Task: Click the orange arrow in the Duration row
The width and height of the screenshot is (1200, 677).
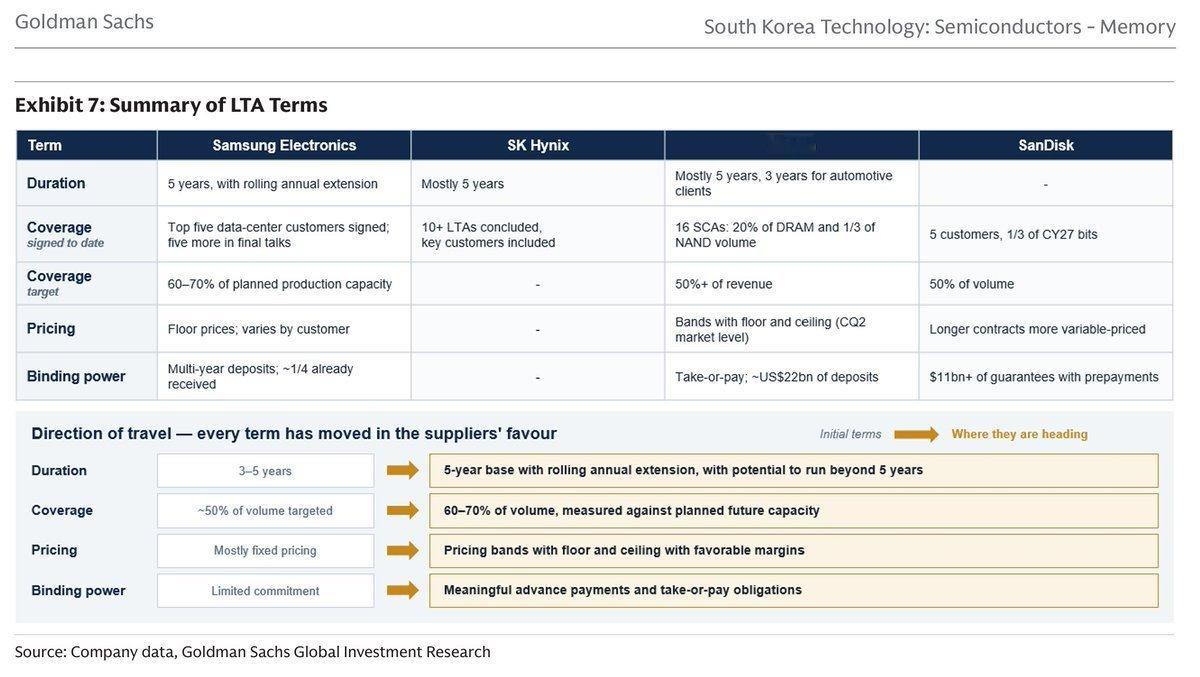Action: 403,470
